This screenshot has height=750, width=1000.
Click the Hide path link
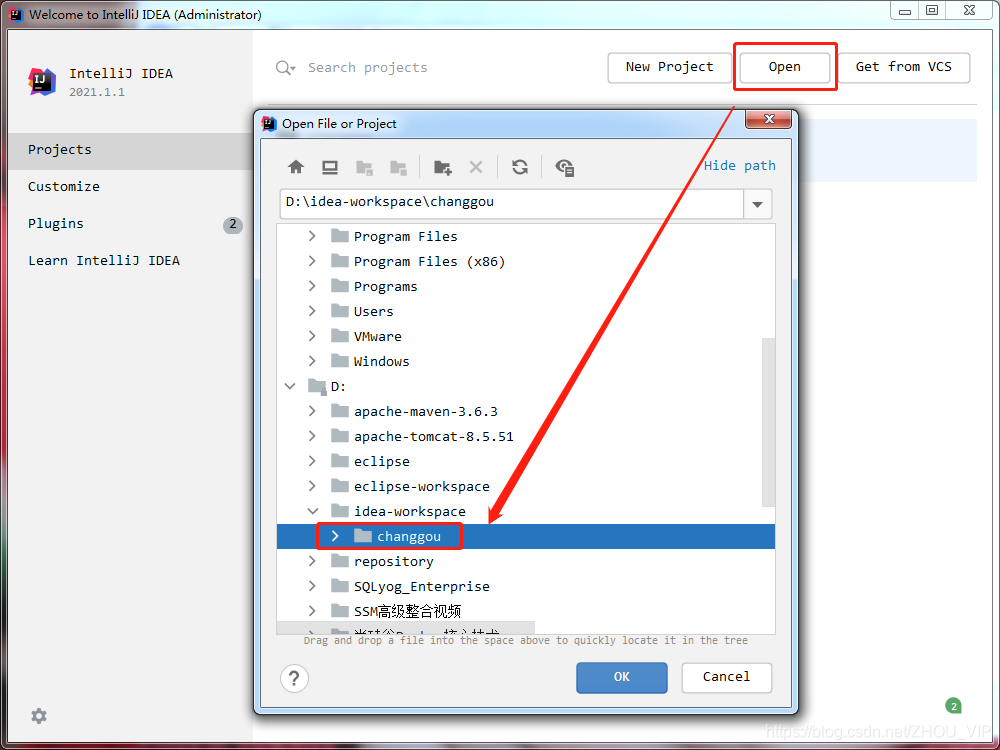point(740,166)
